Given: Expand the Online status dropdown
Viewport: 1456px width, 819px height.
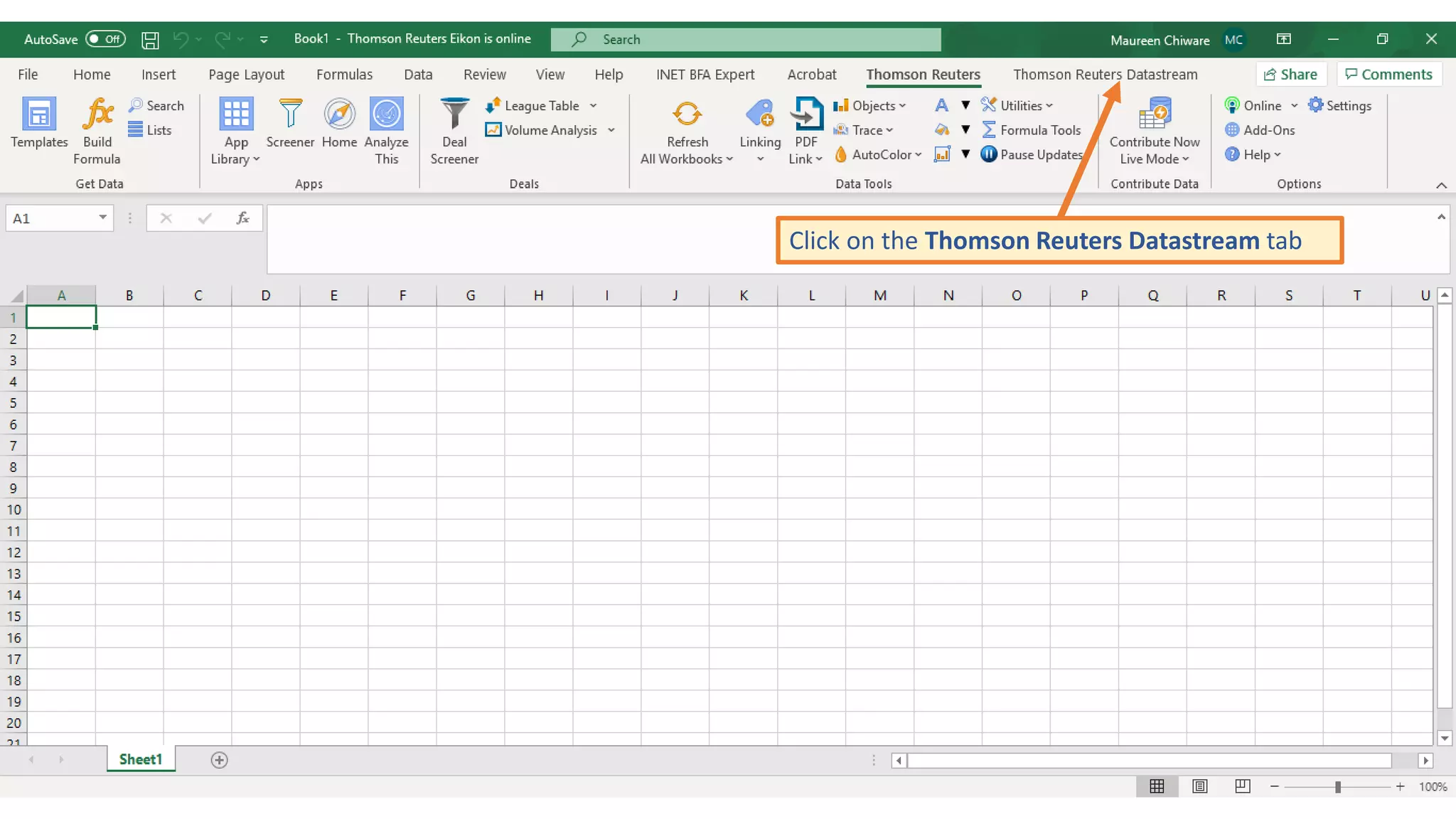Looking at the screenshot, I should 1295,105.
